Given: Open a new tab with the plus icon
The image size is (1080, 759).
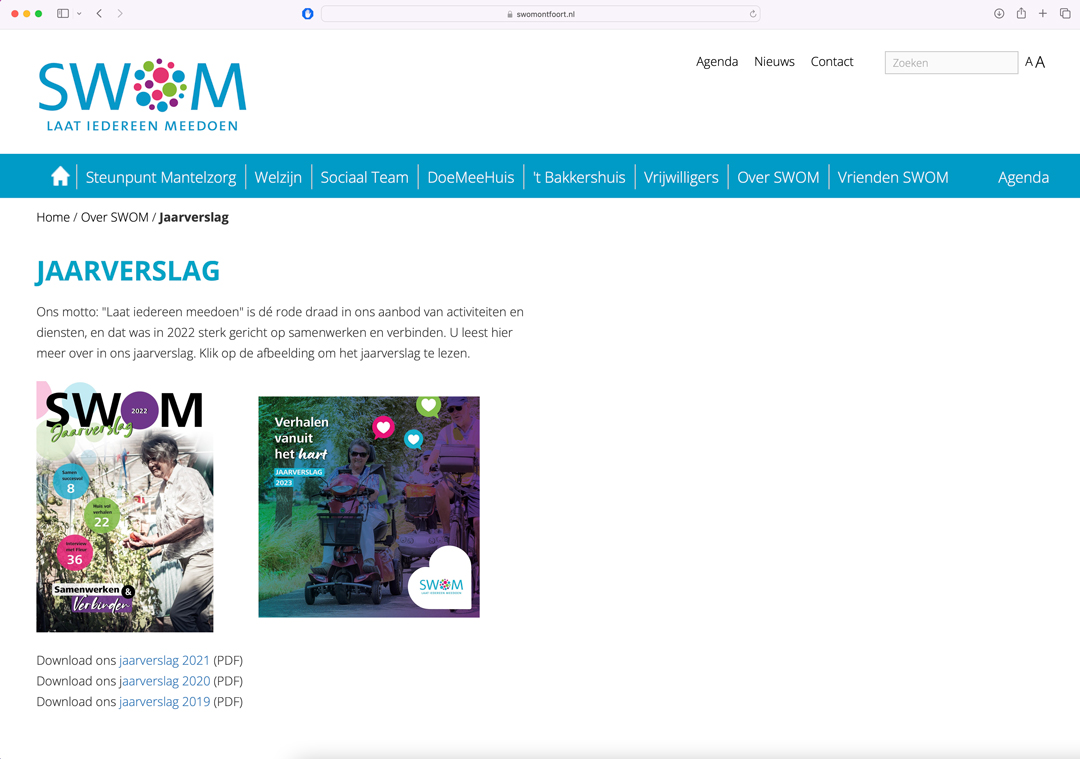Looking at the screenshot, I should [1043, 14].
